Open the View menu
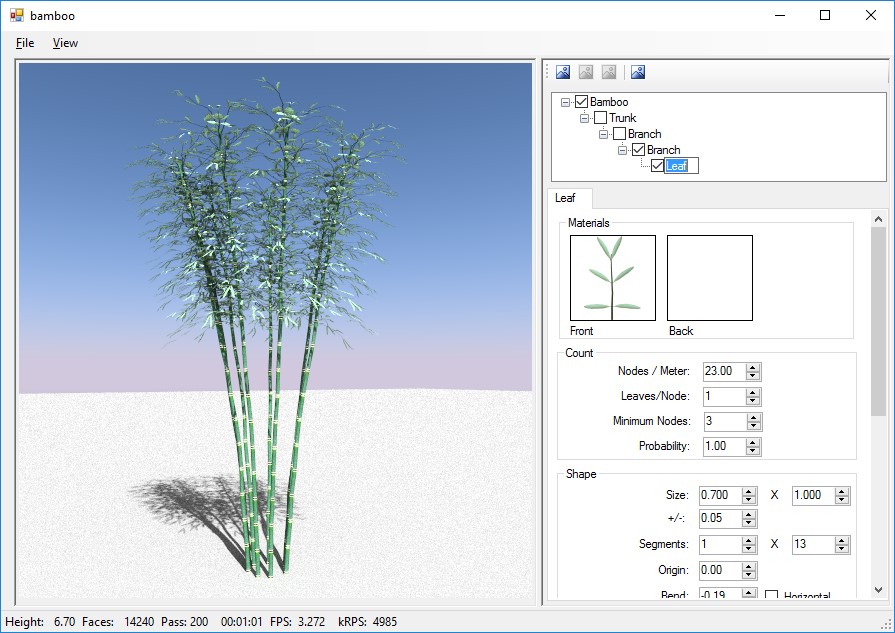 click(x=65, y=43)
